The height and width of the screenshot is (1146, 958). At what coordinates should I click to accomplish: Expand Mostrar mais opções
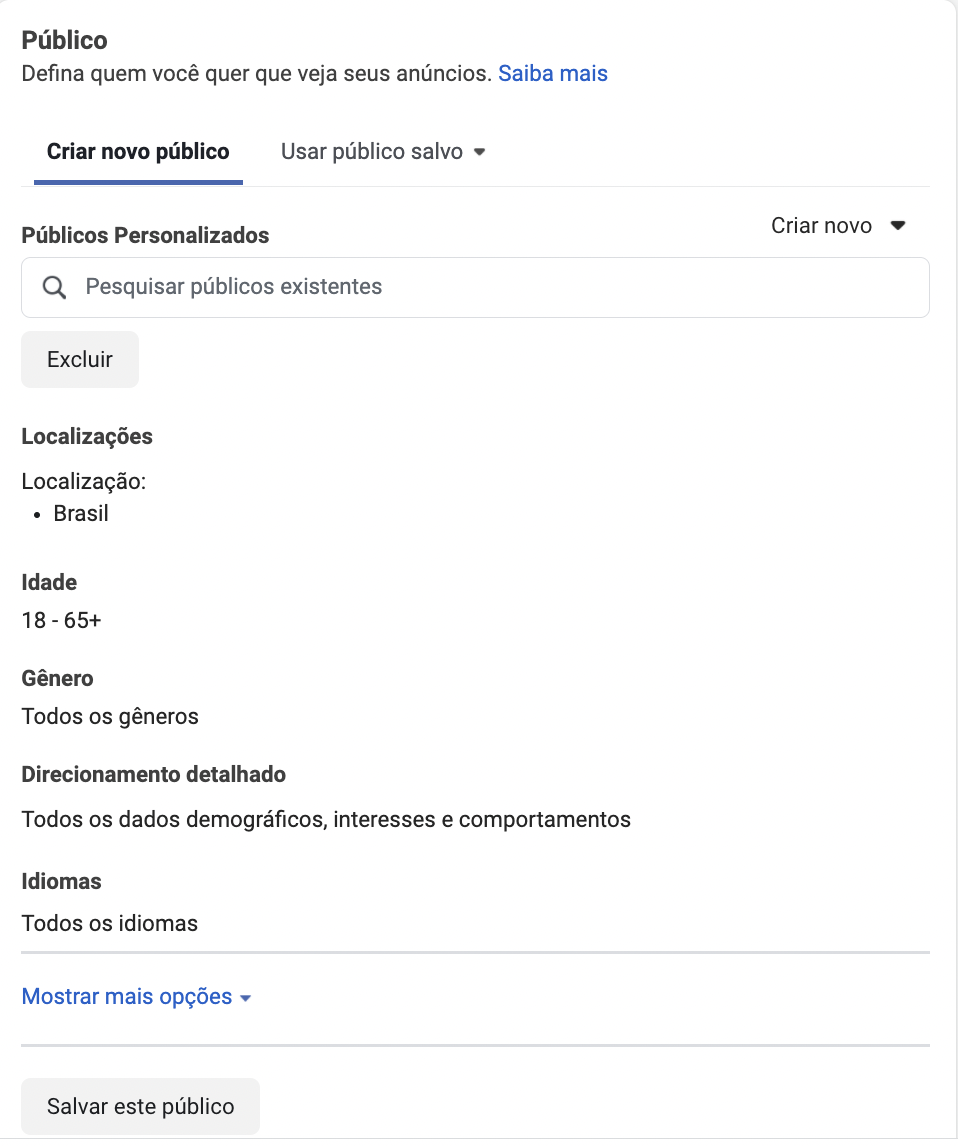pyautogui.click(x=136, y=997)
